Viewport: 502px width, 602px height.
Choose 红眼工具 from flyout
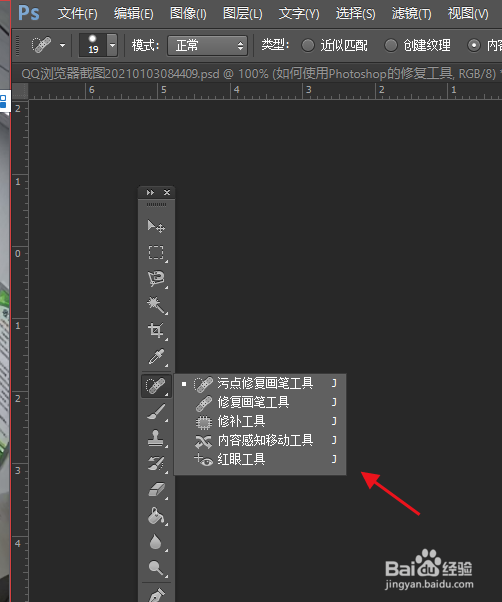click(260, 459)
